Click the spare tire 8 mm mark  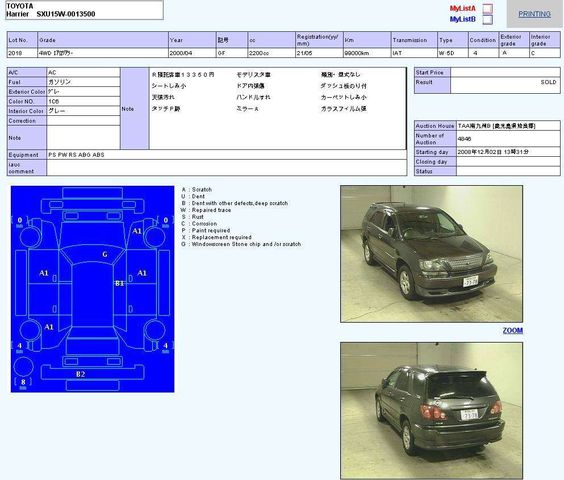[23, 382]
